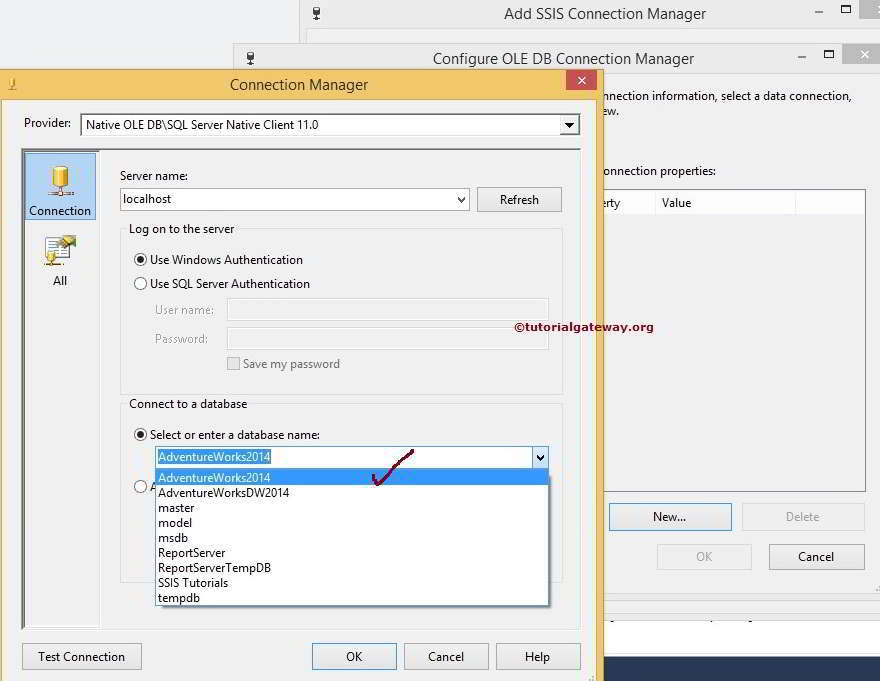
Task: Collapse the database name dropdown arrow
Action: click(x=540, y=457)
